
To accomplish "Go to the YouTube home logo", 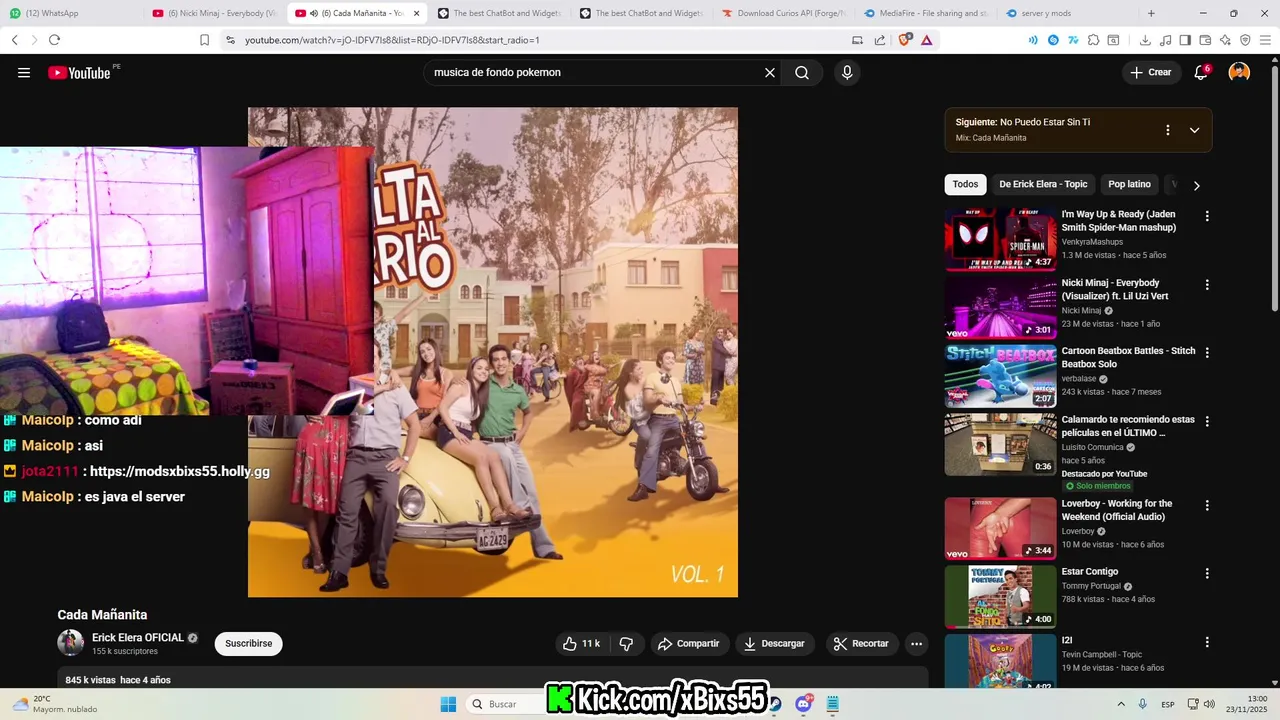I will point(79,72).
